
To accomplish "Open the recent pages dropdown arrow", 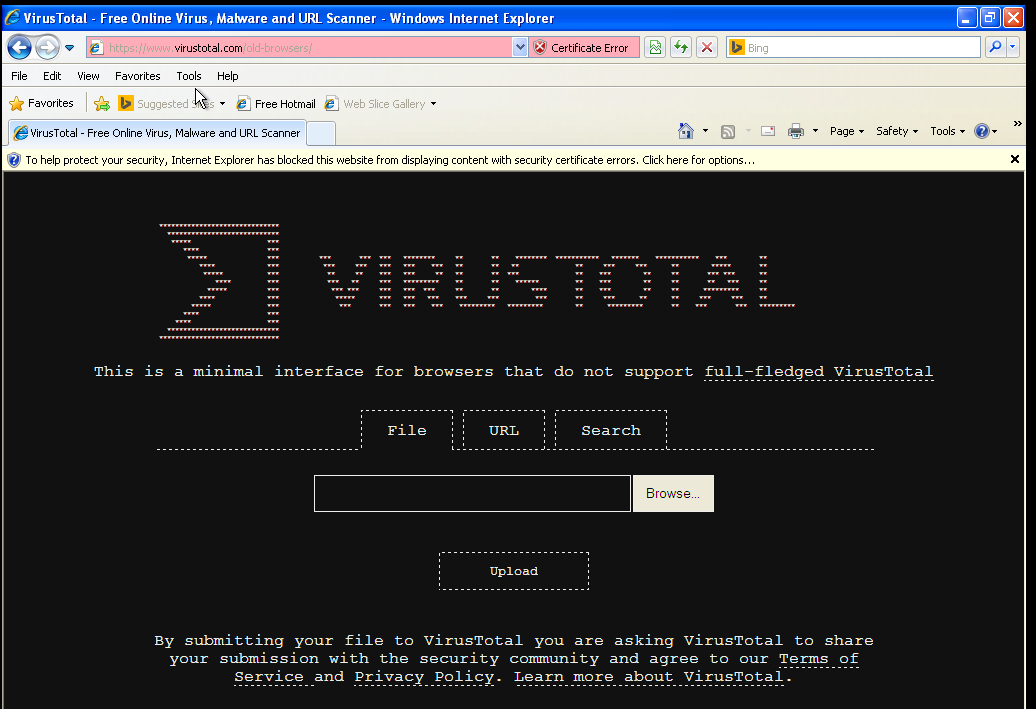I will [x=69, y=48].
